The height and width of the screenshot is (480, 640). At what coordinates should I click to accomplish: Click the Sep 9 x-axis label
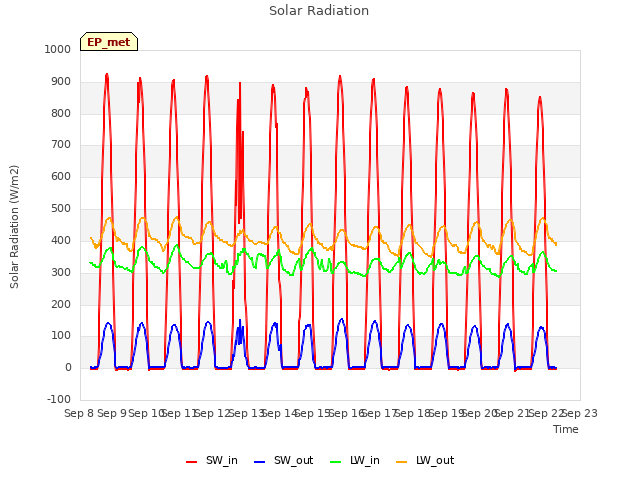112,413
